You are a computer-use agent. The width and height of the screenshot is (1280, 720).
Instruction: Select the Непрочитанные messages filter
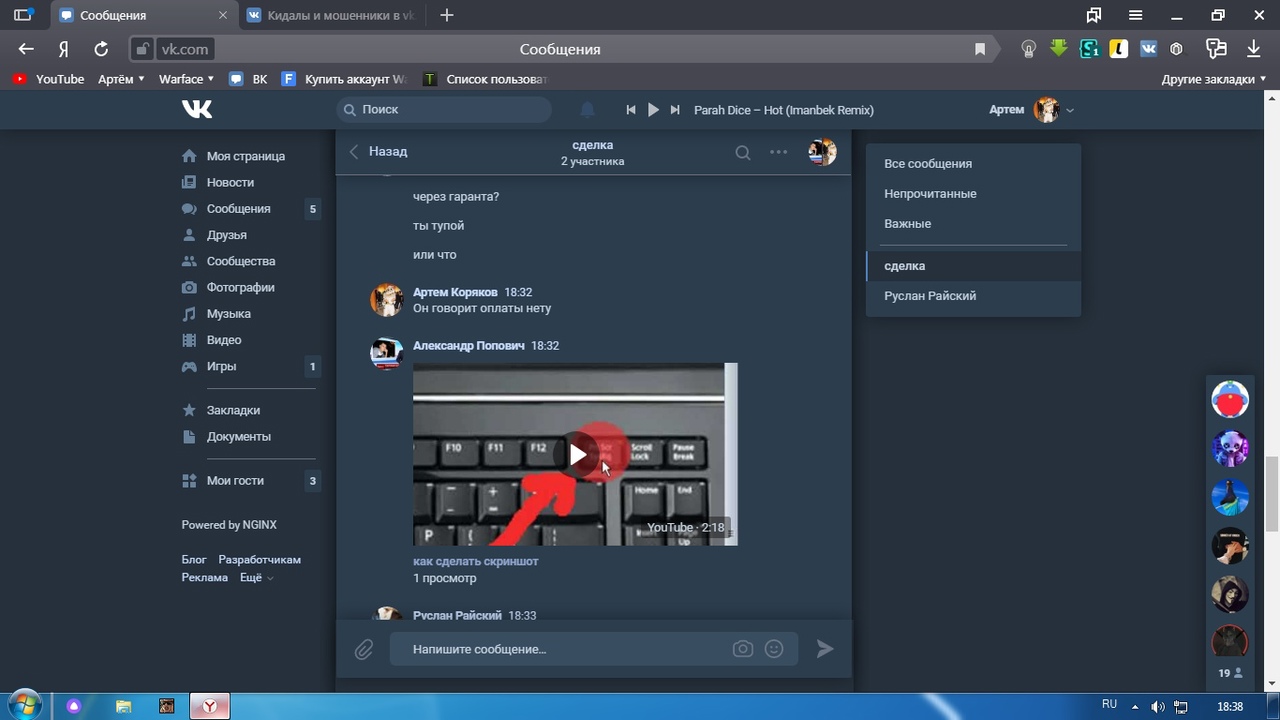(930, 194)
